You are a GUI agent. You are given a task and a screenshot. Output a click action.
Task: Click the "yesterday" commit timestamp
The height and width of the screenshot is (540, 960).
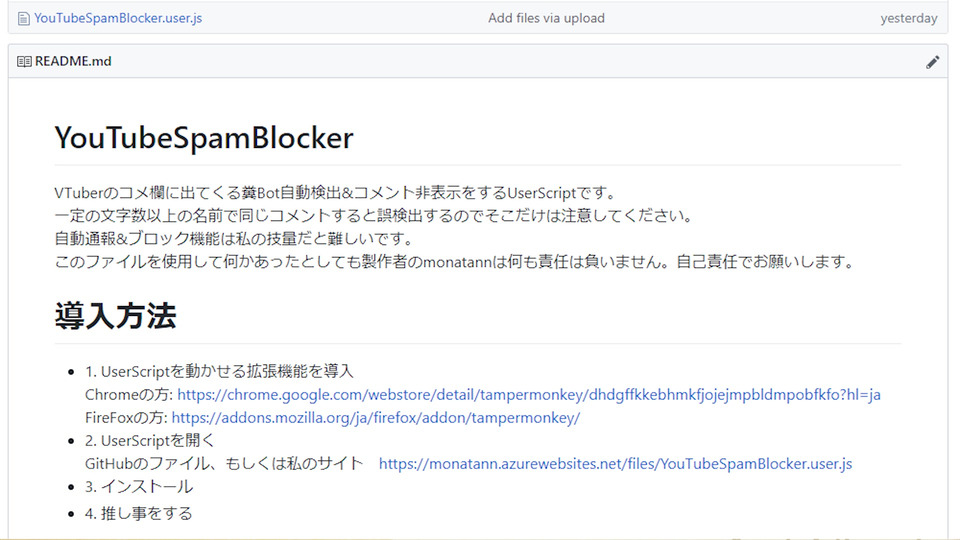909,18
